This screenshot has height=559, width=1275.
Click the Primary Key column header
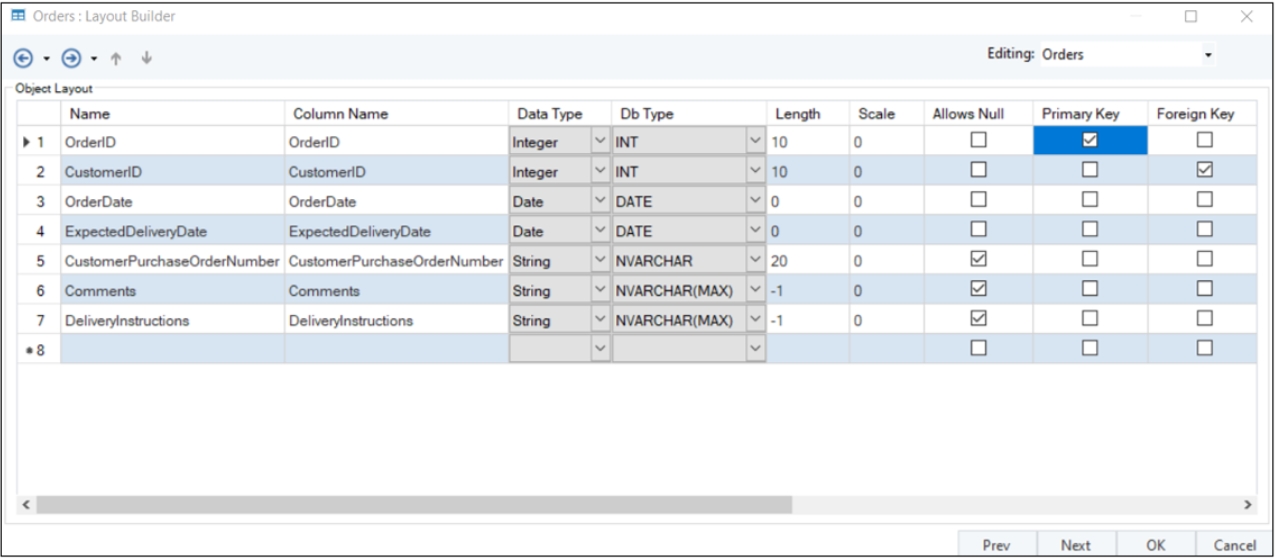tap(1080, 114)
